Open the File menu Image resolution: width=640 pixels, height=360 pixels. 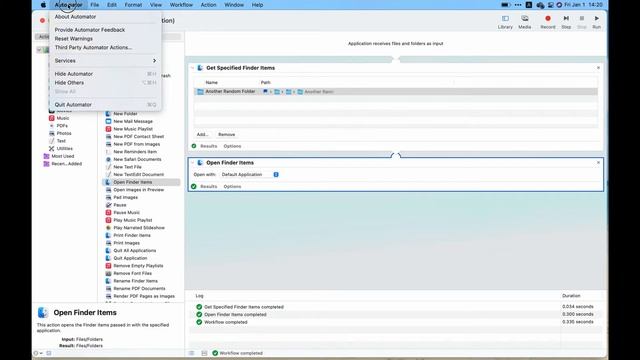pos(95,5)
